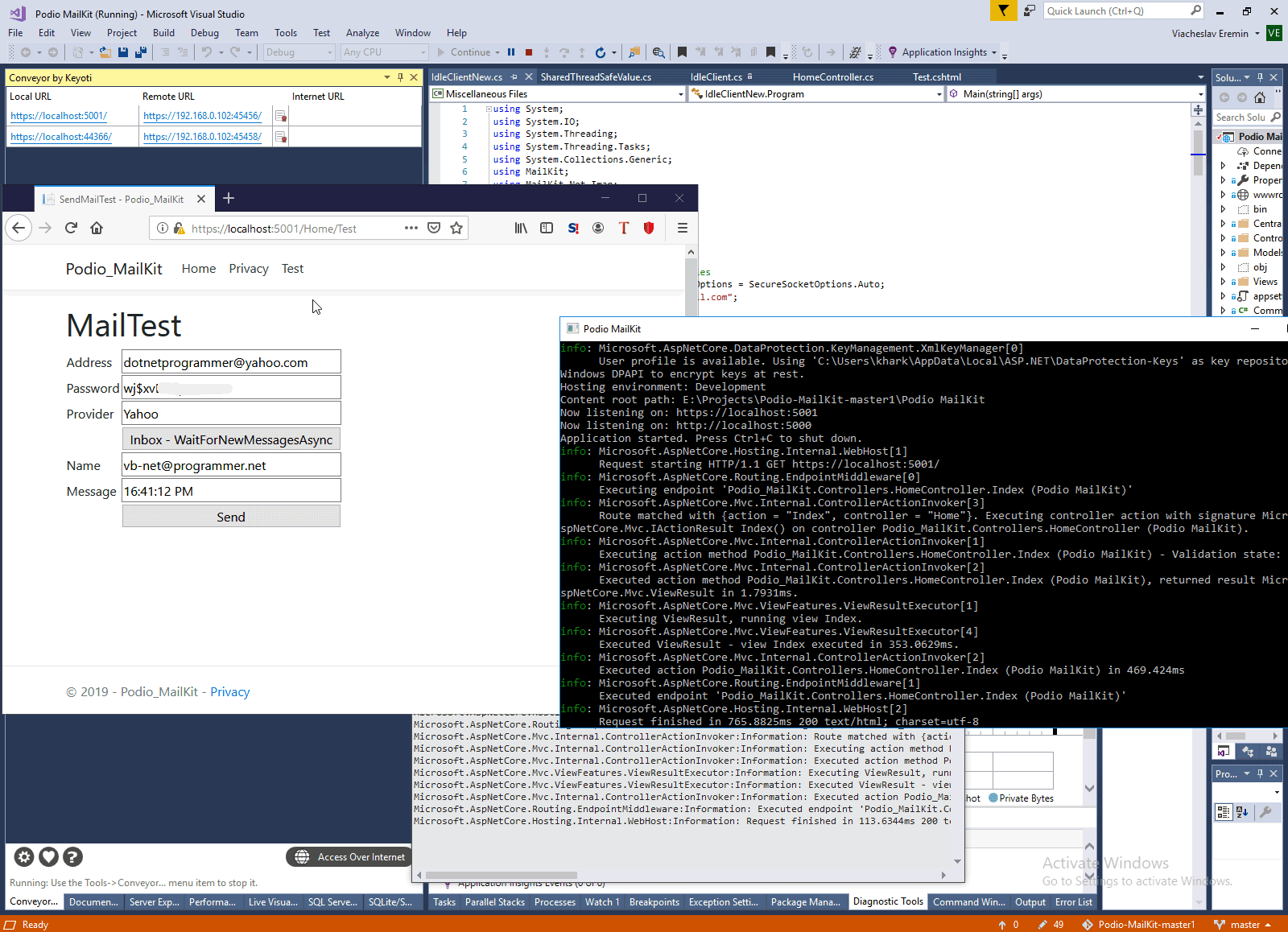Open remote URL ending in 45458
The width and height of the screenshot is (1288, 932).
202,137
